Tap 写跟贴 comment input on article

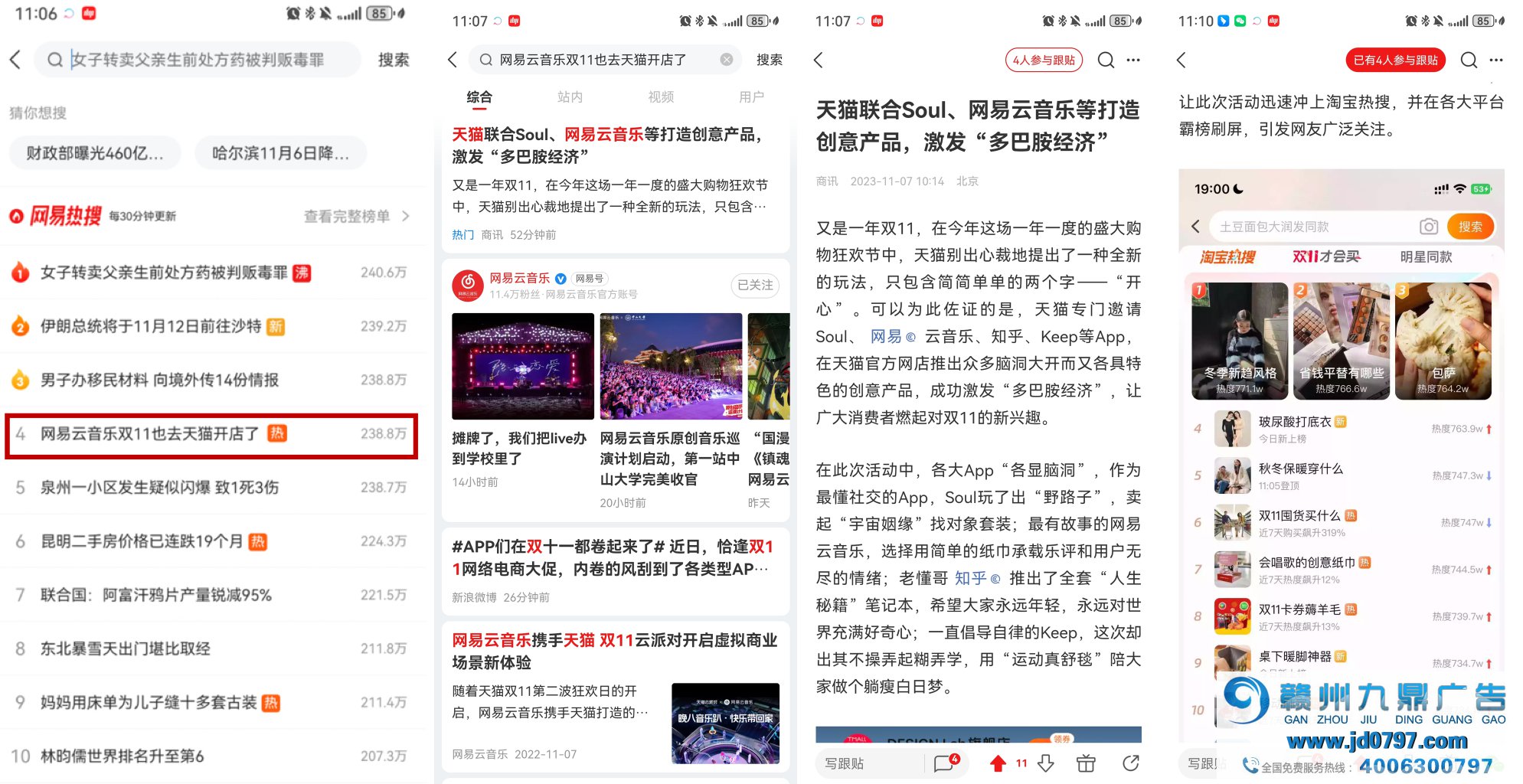(868, 764)
